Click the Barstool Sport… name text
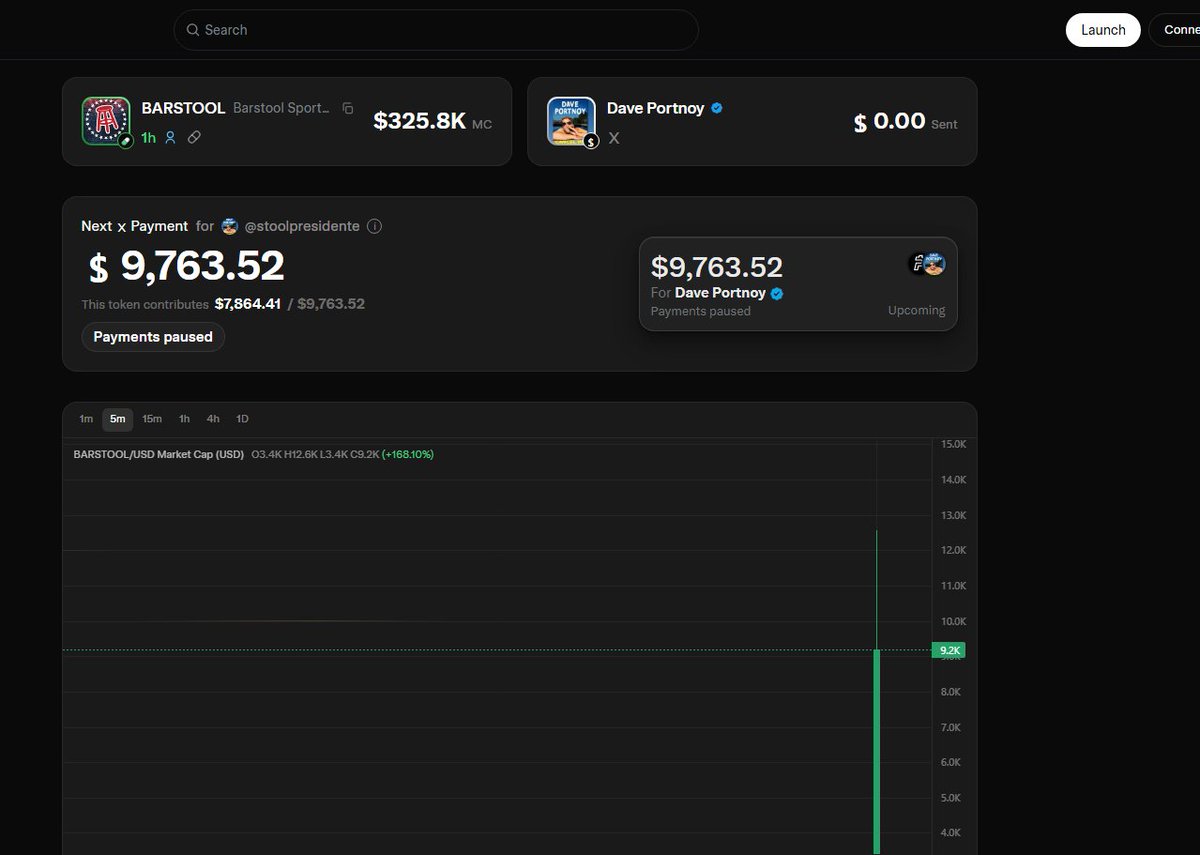The image size is (1200, 855). point(282,108)
